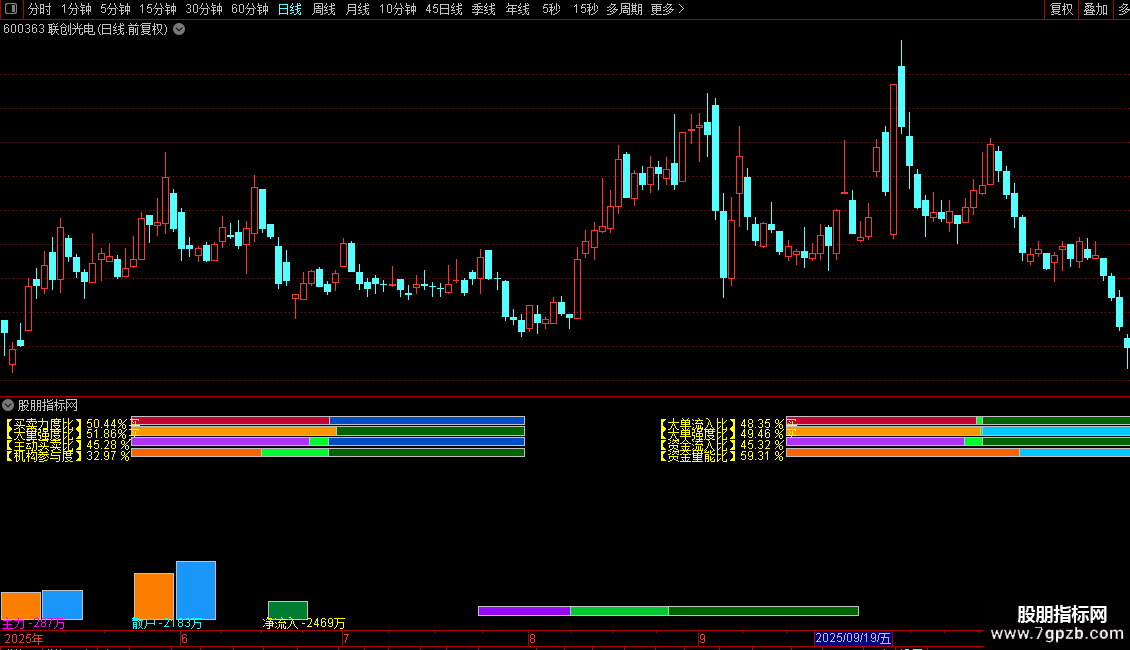Select the 日线 daily chart tab
Viewport: 1130px width, 650px height.
[290, 9]
